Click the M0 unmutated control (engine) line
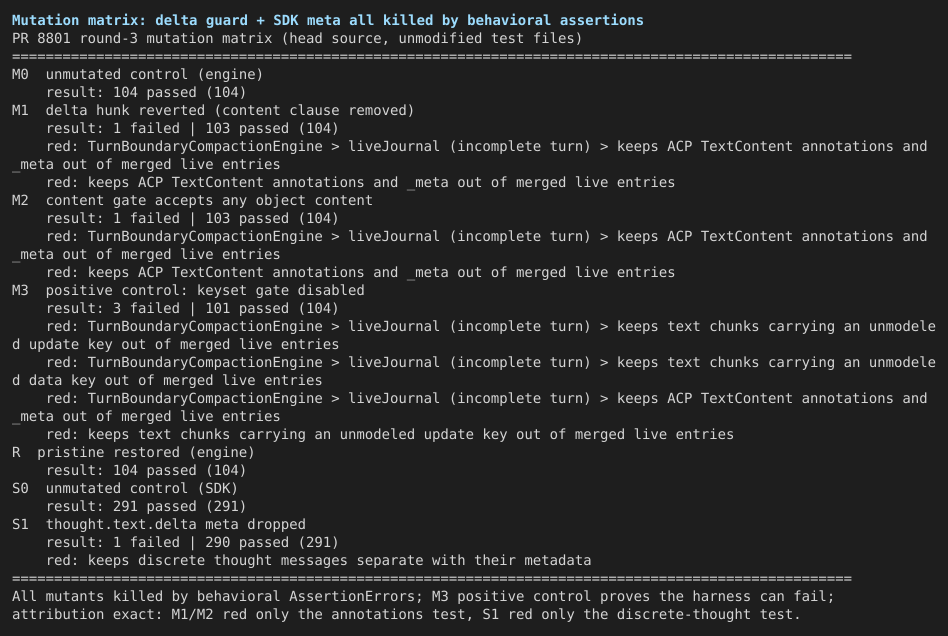The height and width of the screenshot is (636, 948). pyautogui.click(x=137, y=74)
